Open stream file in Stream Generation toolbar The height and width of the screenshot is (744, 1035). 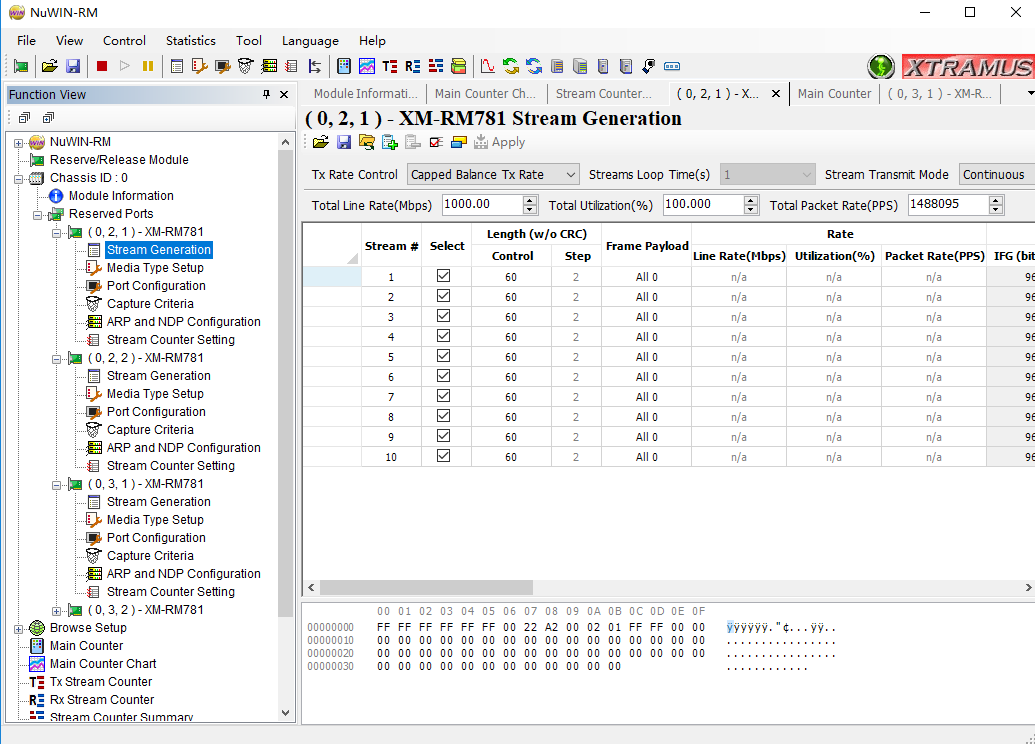coord(321,142)
